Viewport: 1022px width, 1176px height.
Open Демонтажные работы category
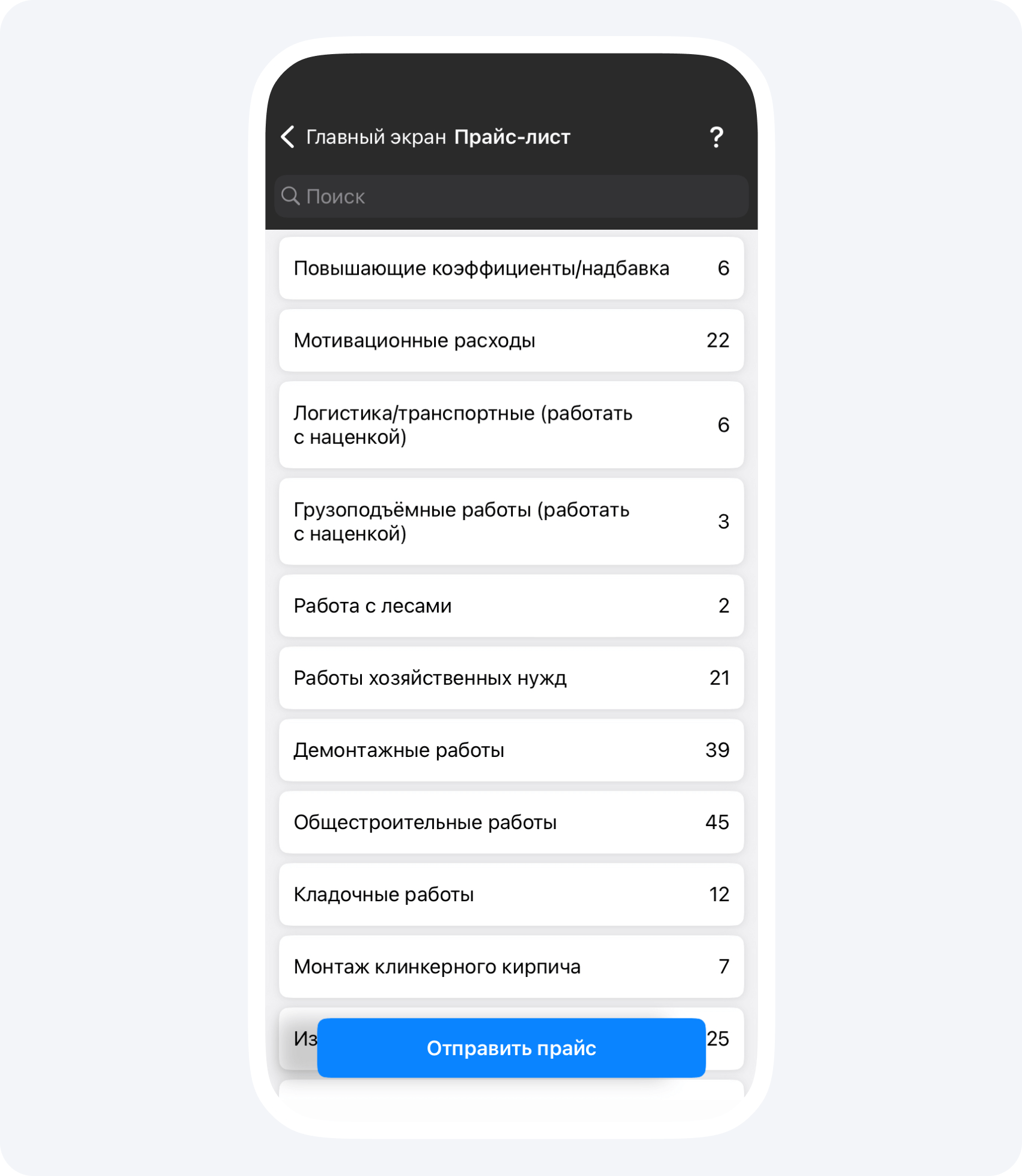[511, 750]
